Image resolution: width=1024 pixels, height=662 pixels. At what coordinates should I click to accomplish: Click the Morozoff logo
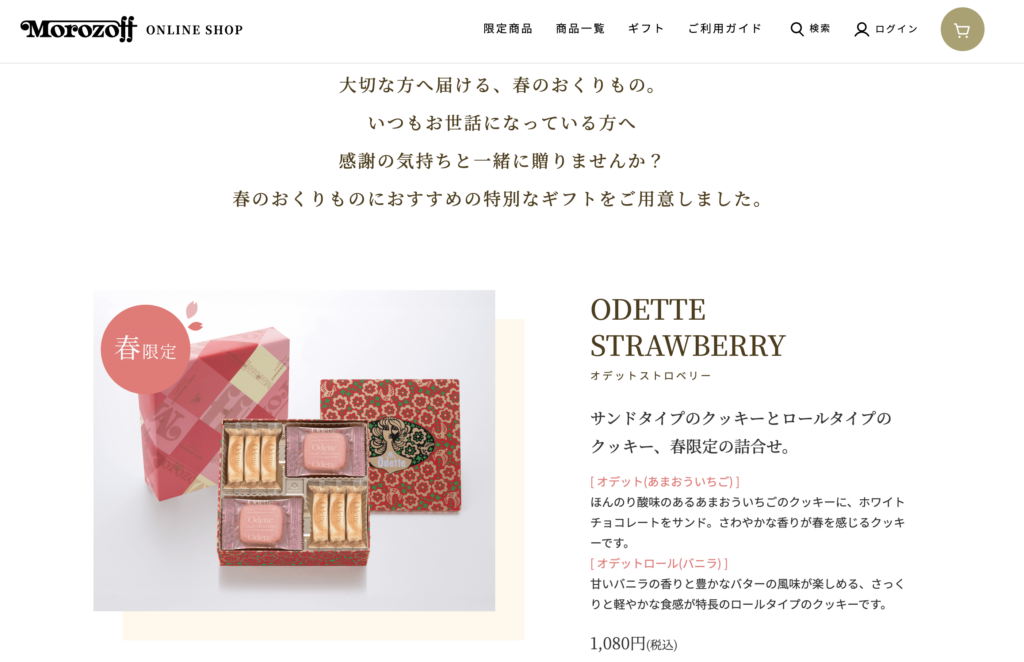tap(78, 29)
